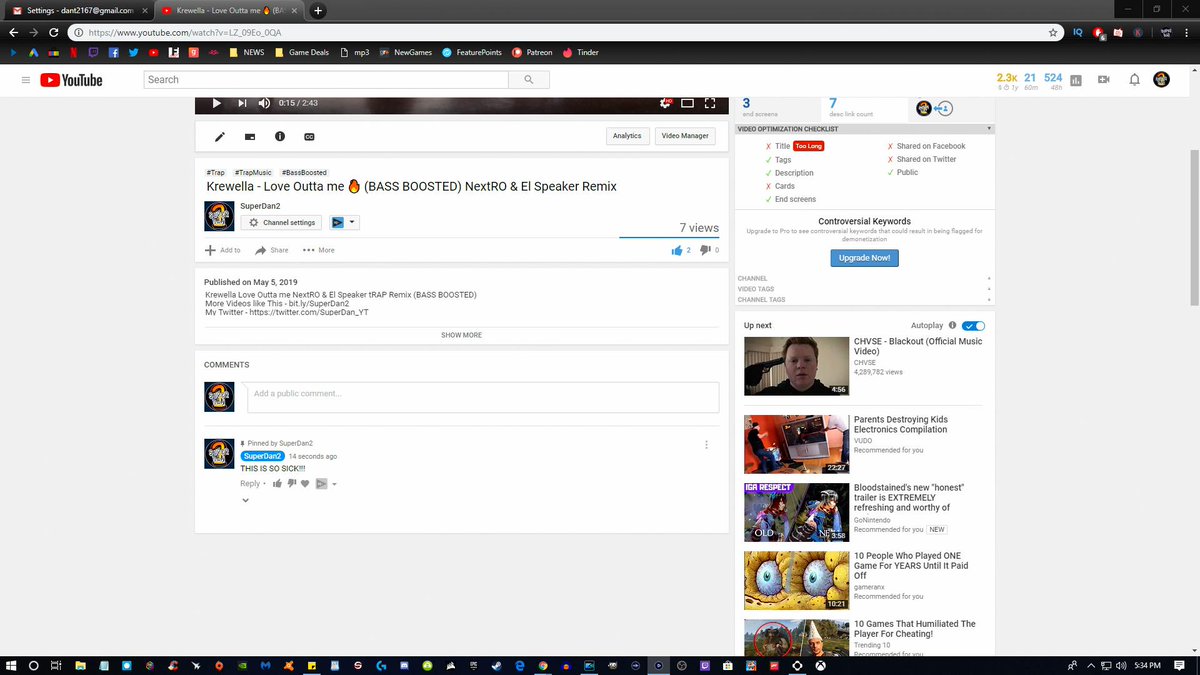This screenshot has width=1200, height=675.
Task: Open the player settings gear
Action: 665,103
